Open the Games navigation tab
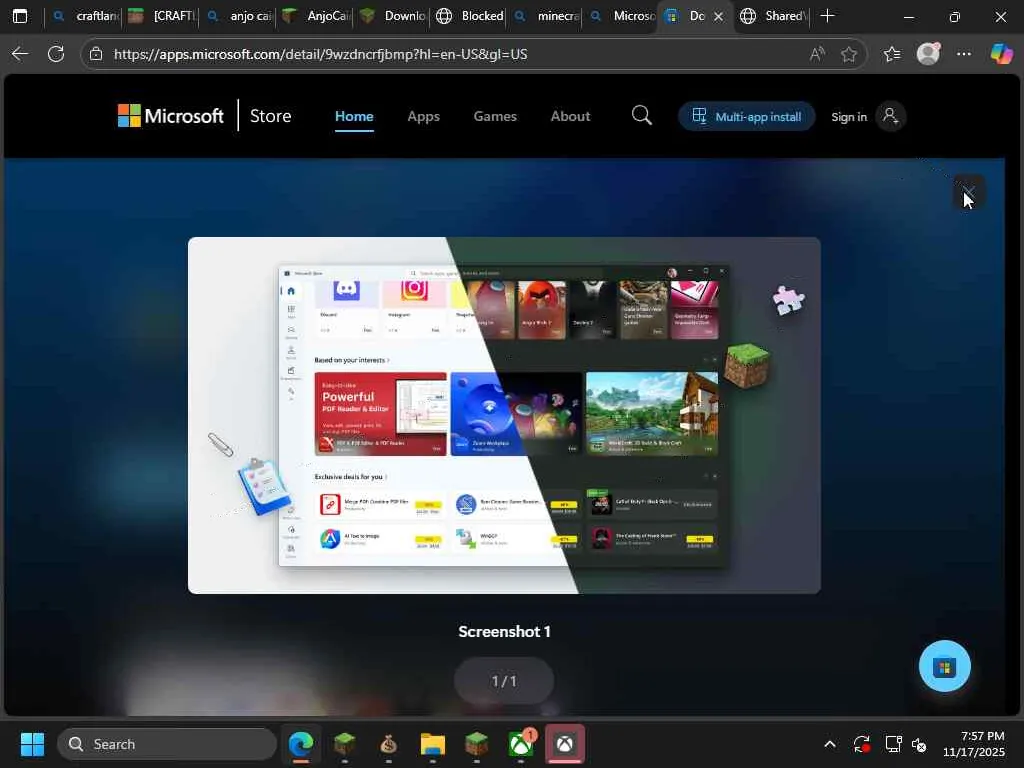 (x=495, y=116)
